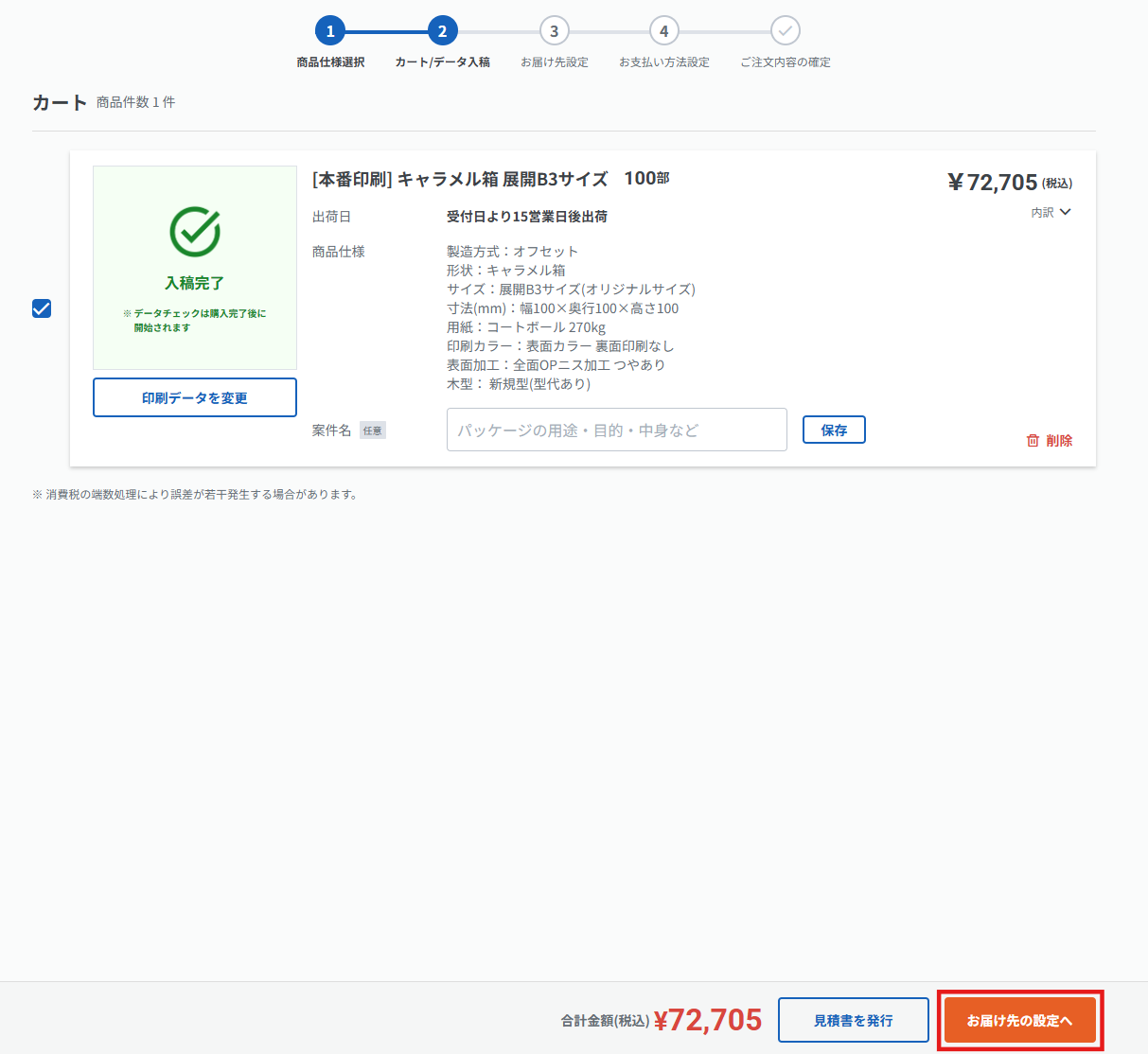Uncheck the cart item checkbox

coord(42,308)
